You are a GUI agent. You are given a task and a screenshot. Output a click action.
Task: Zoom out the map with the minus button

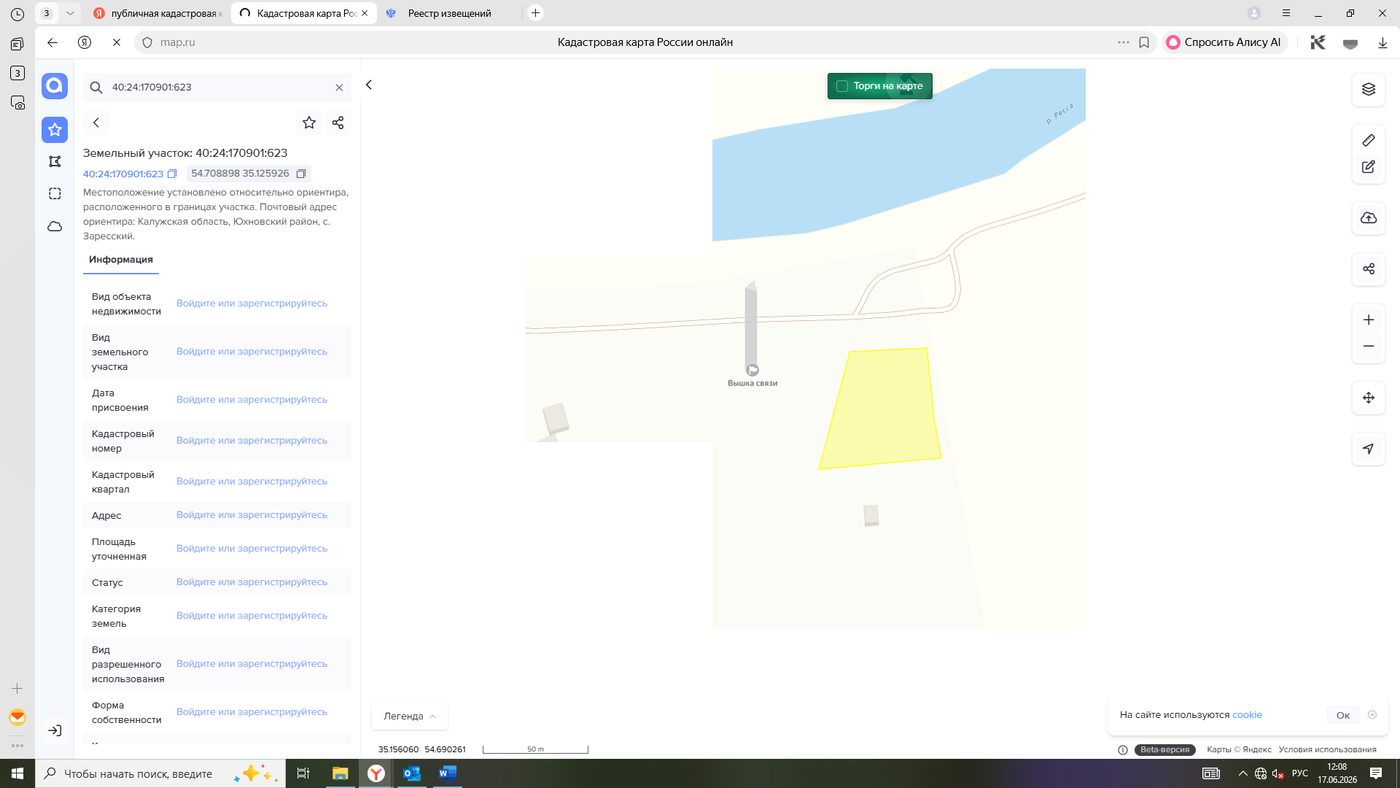[1369, 346]
